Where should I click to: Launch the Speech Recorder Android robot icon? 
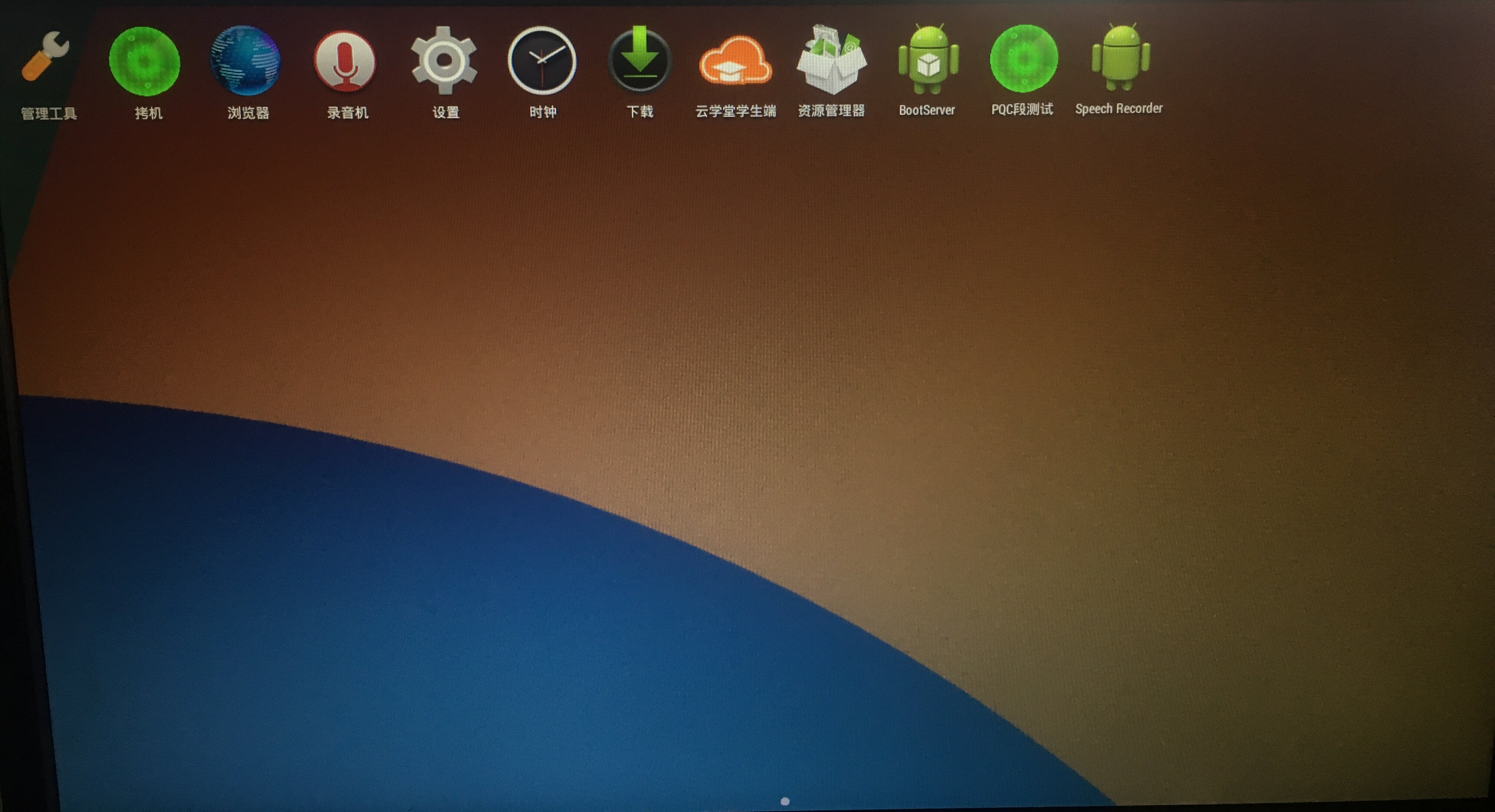1121,58
